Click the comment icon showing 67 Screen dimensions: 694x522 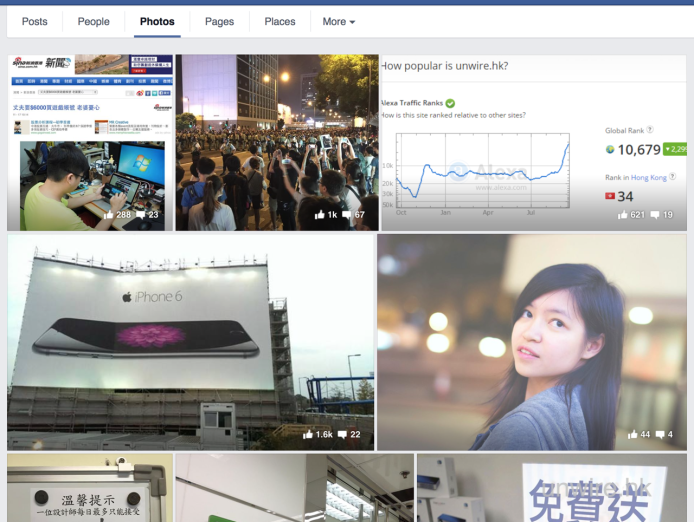[x=347, y=215]
